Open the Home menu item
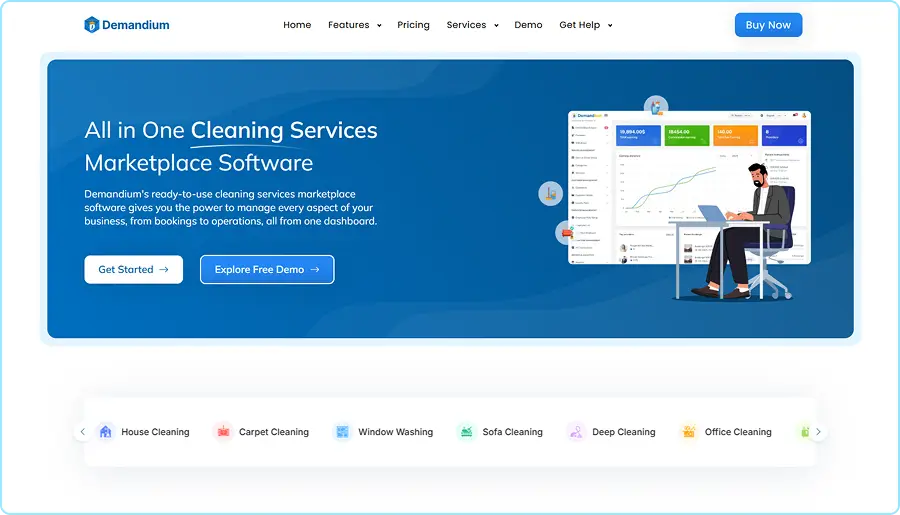 [297, 25]
